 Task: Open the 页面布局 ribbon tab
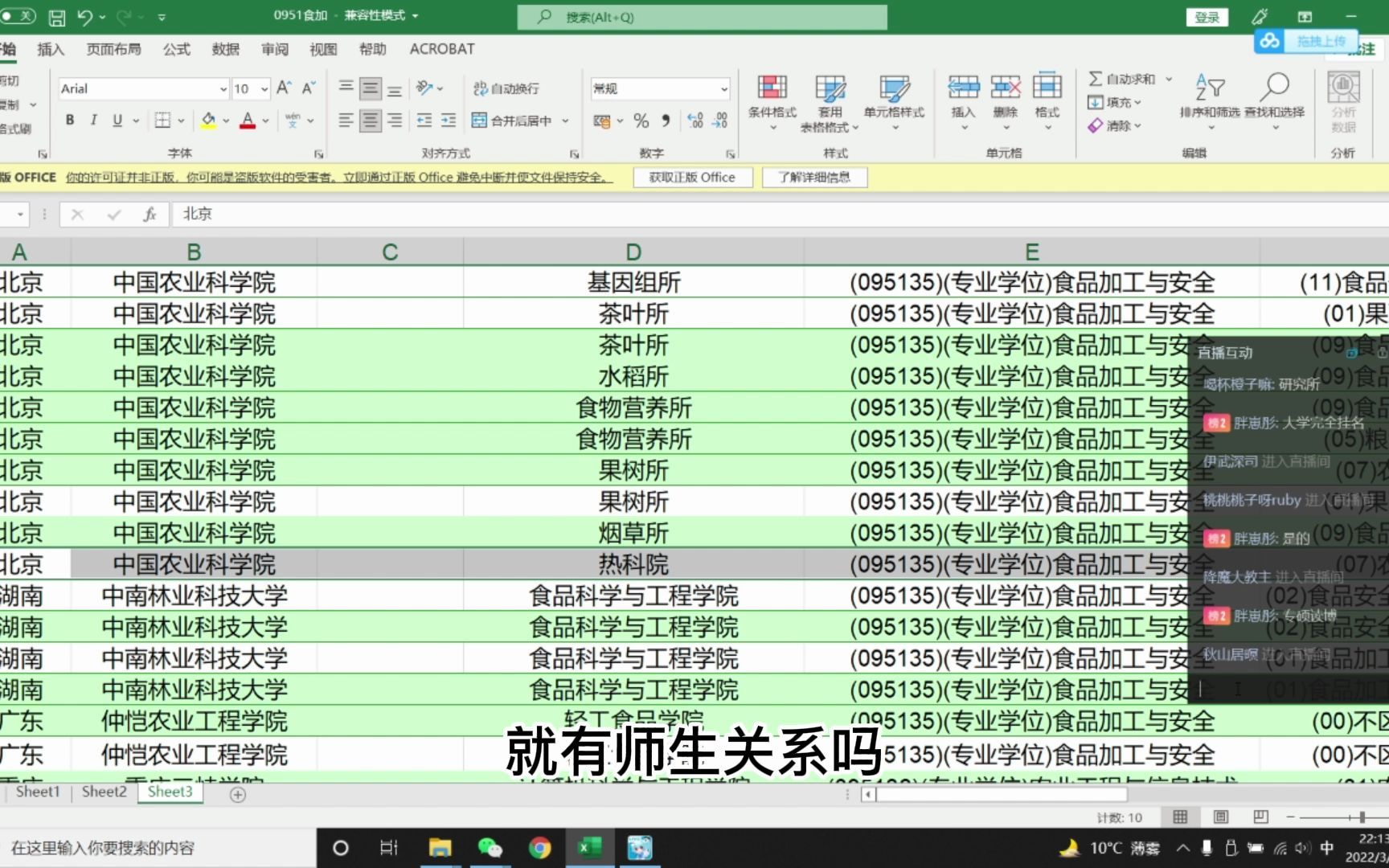pyautogui.click(x=113, y=49)
